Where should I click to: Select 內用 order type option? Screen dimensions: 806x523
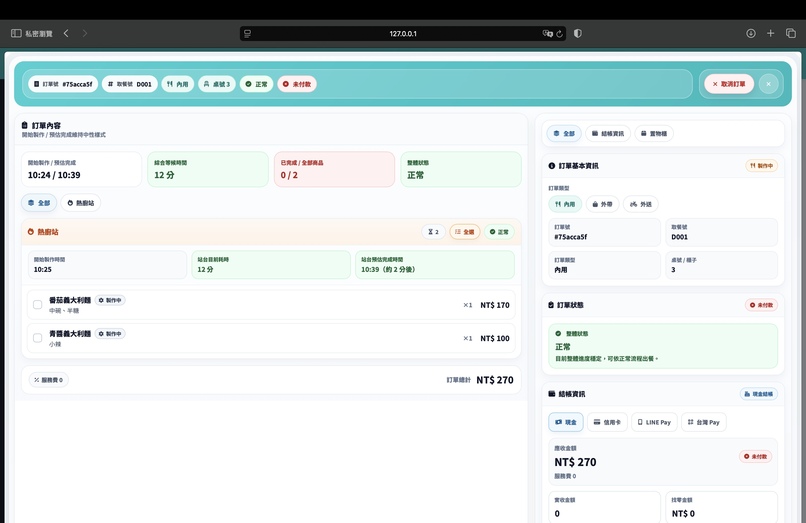click(x=565, y=204)
